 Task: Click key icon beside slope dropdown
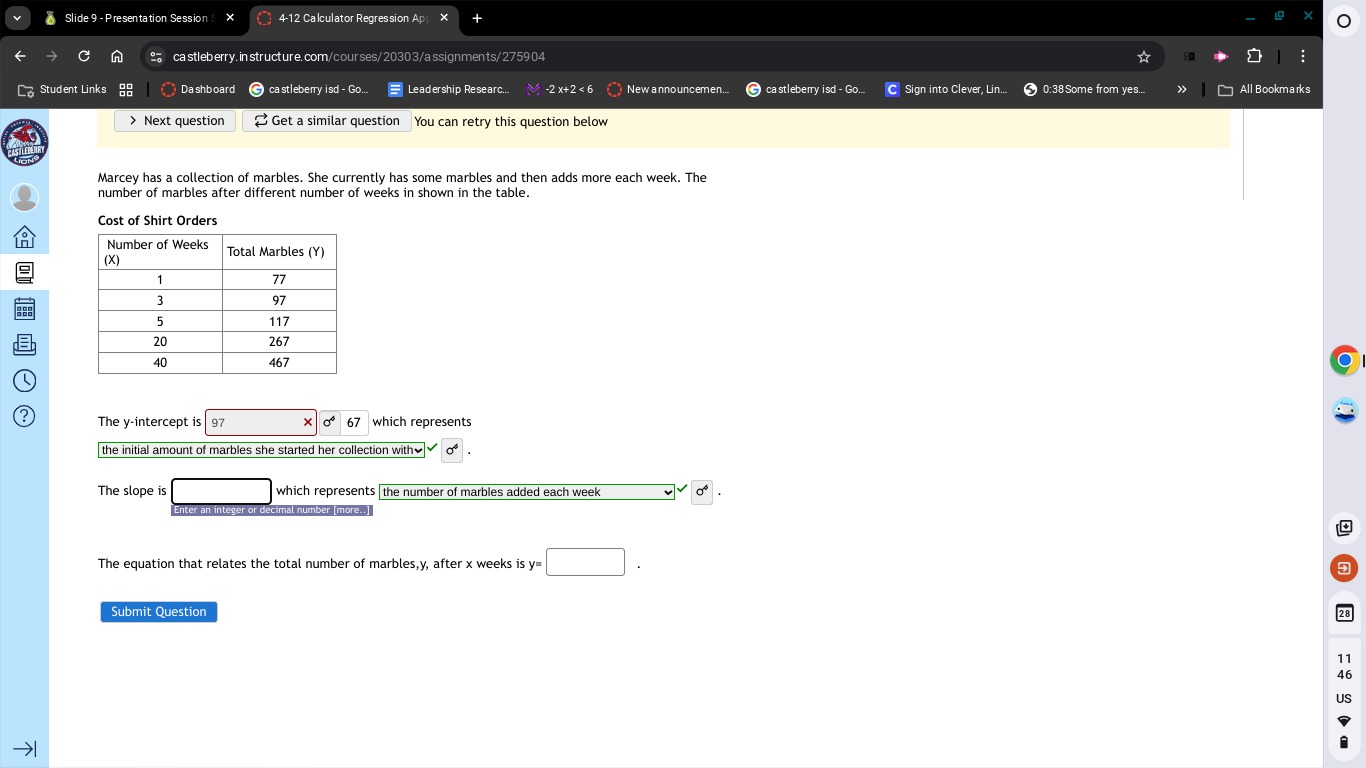[x=702, y=491]
